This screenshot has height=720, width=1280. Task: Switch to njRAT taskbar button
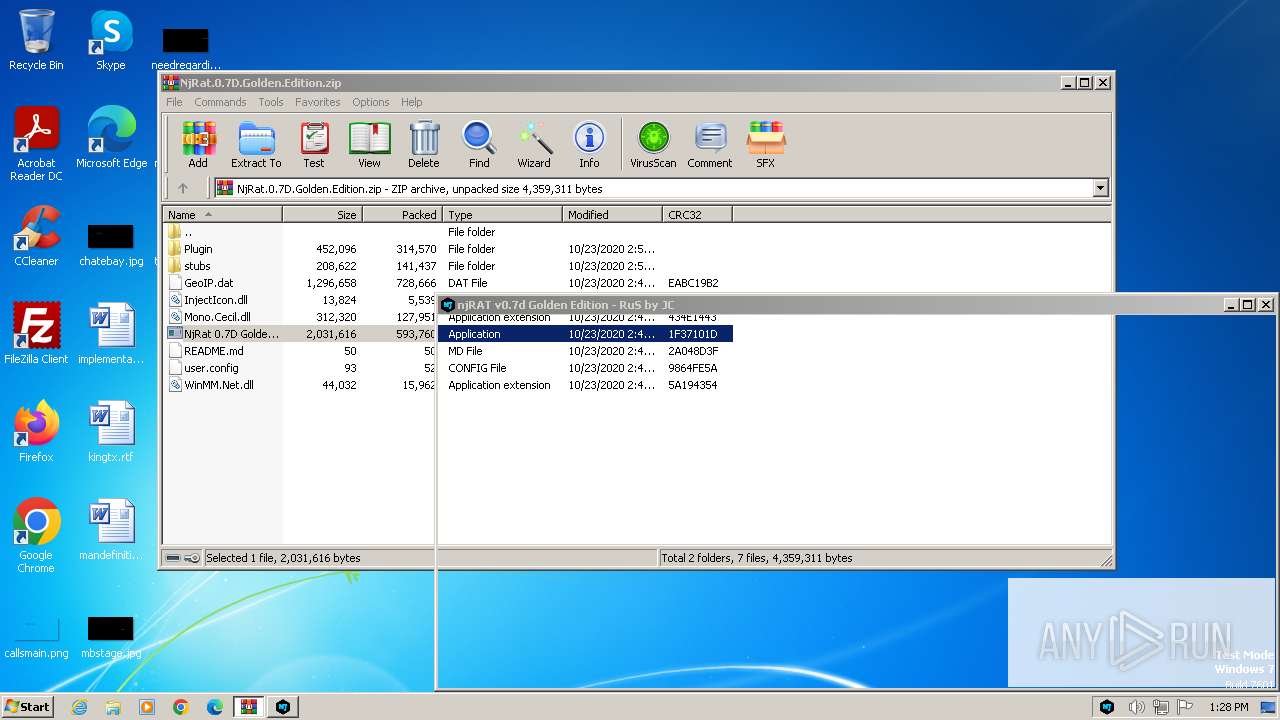[283, 707]
